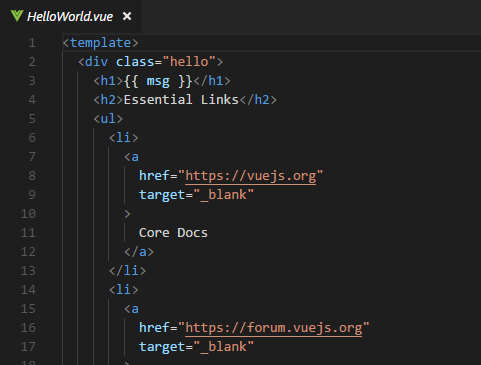Click line number 5 in the gutter
Image resolution: width=481 pixels, height=365 pixels.
[32, 119]
